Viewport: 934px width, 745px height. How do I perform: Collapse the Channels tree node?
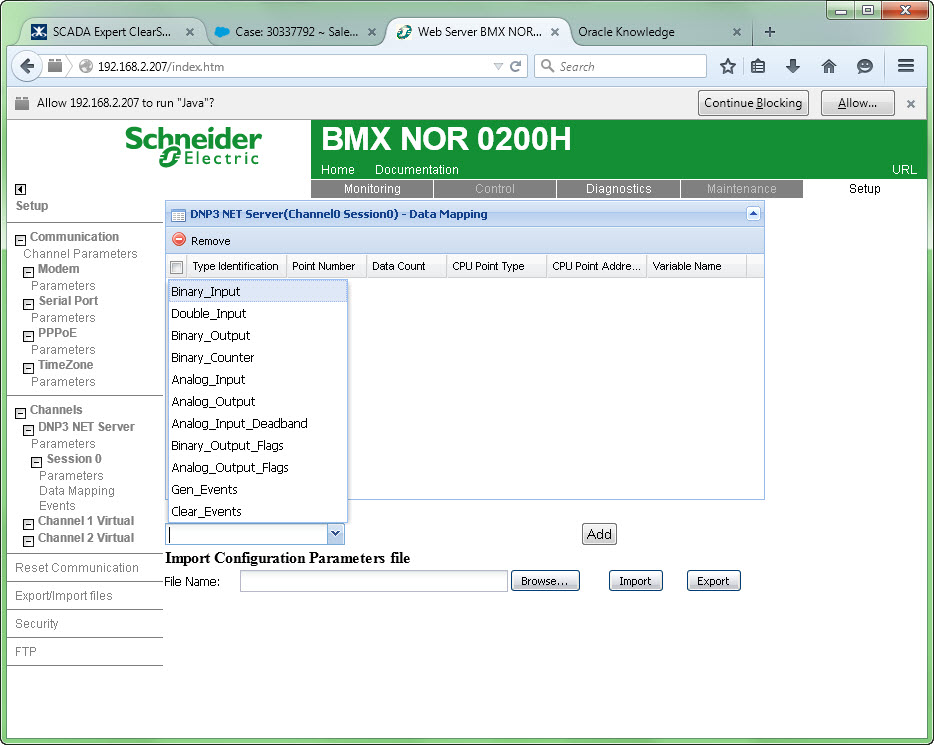pos(20,413)
